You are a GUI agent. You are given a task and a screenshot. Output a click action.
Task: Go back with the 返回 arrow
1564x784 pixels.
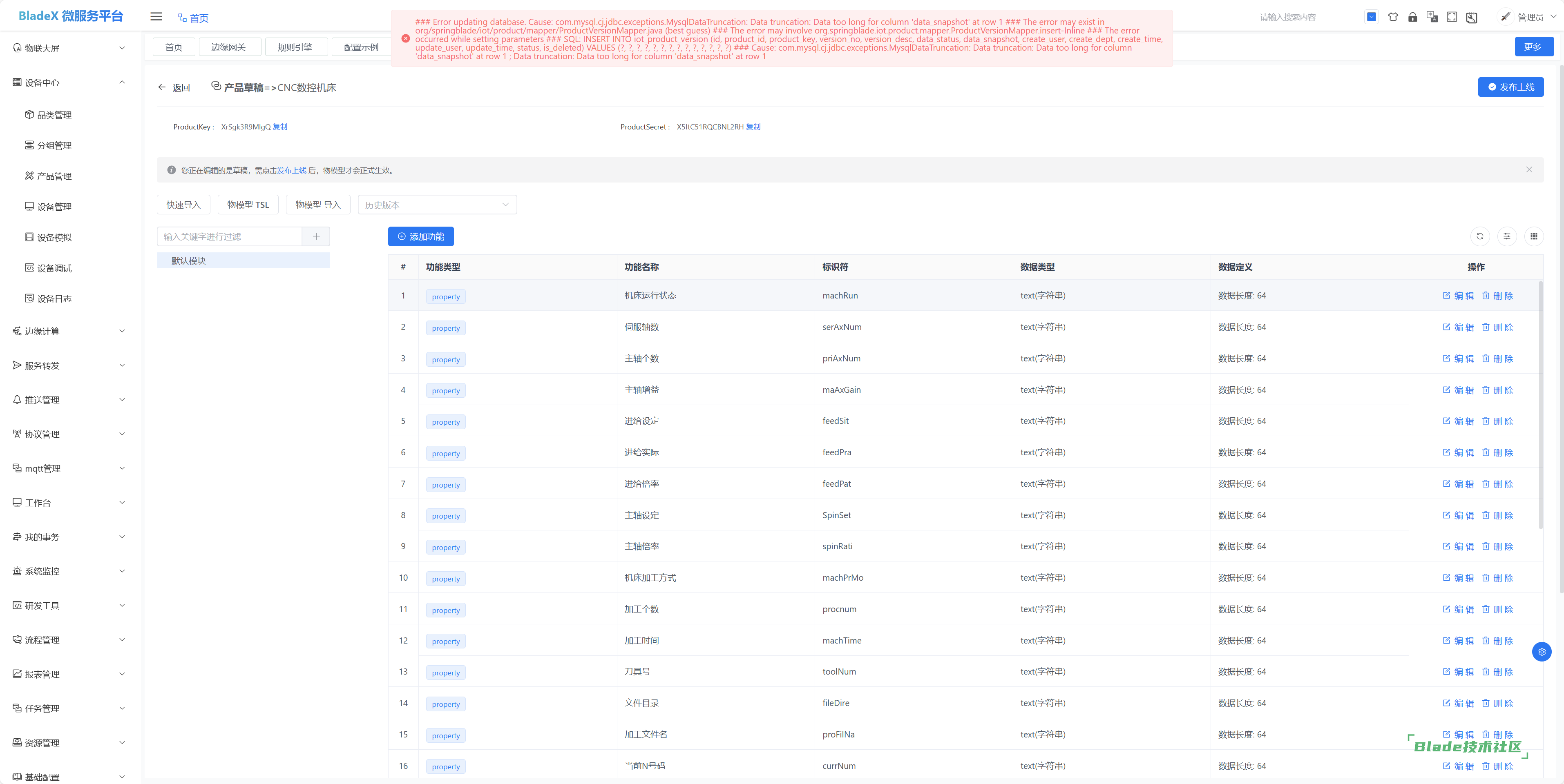point(174,87)
